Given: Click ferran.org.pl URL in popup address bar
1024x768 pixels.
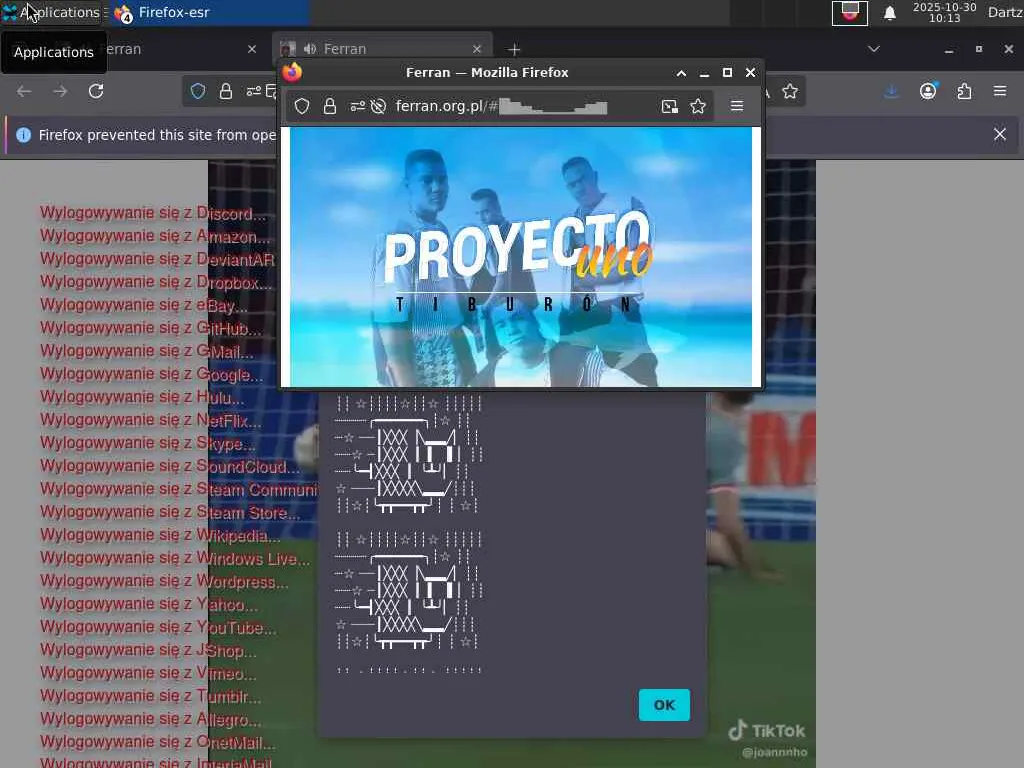Looking at the screenshot, I should coord(501,106).
